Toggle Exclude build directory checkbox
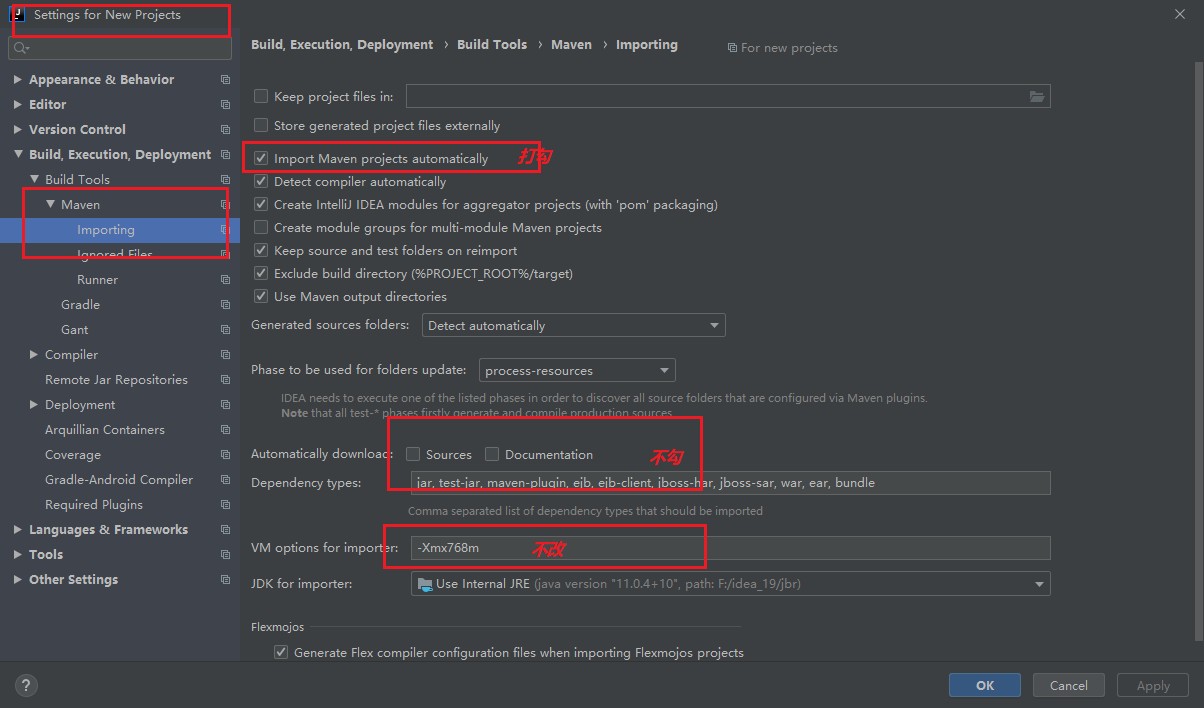This screenshot has height=708, width=1204. (x=261, y=274)
